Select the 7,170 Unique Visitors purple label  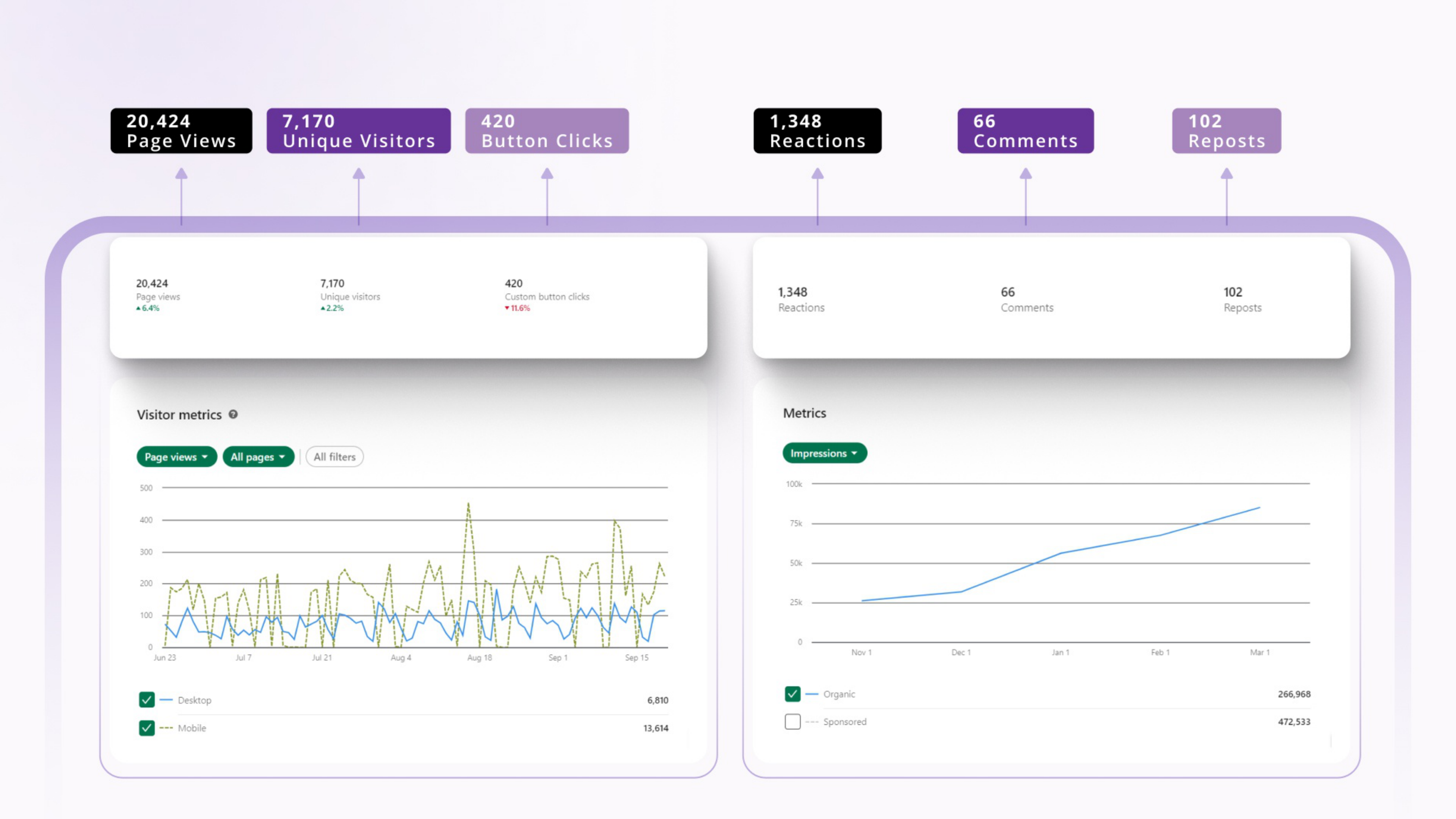(x=359, y=130)
